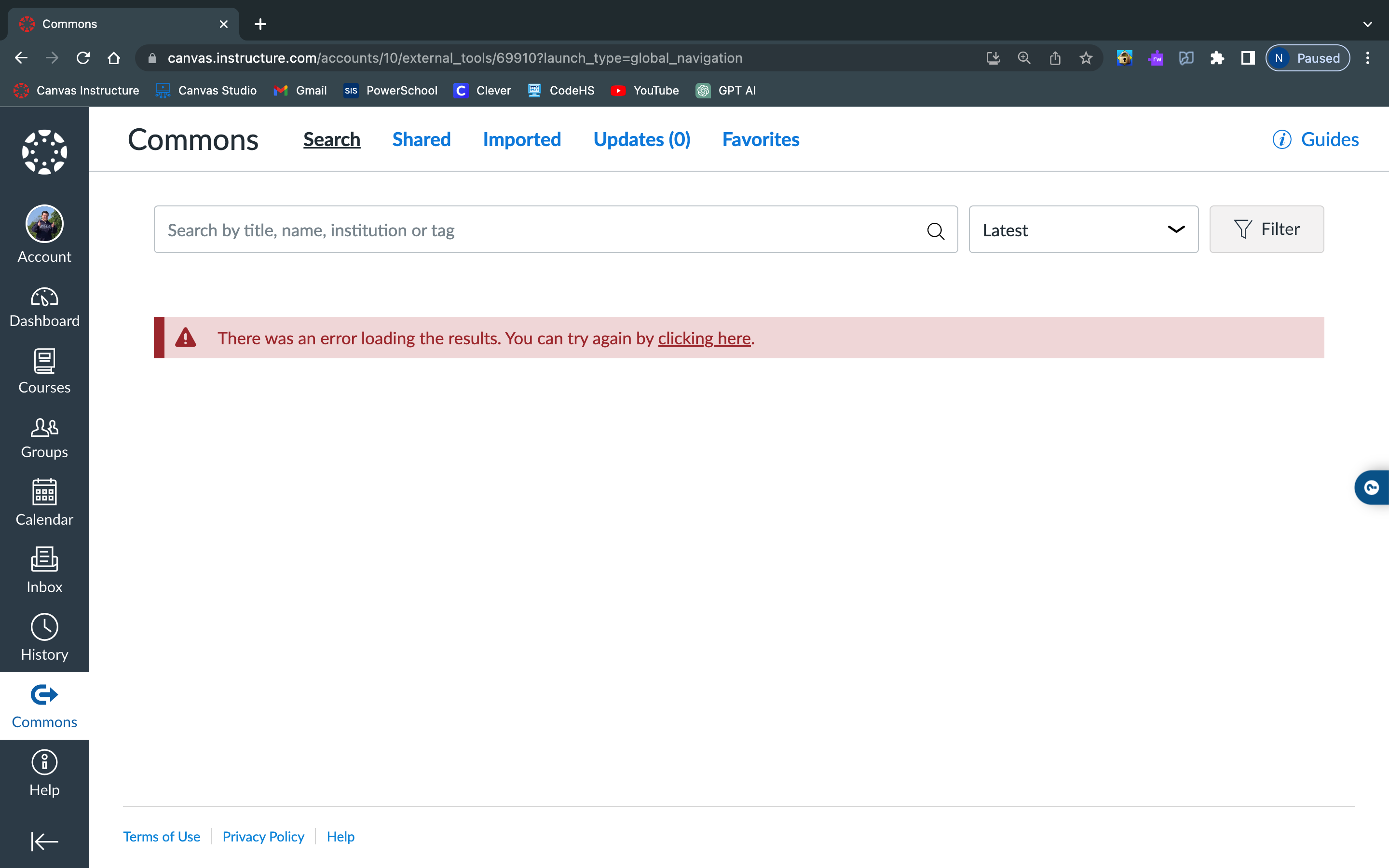Click the search by title input field
This screenshot has height=868, width=1389.
click(x=540, y=230)
